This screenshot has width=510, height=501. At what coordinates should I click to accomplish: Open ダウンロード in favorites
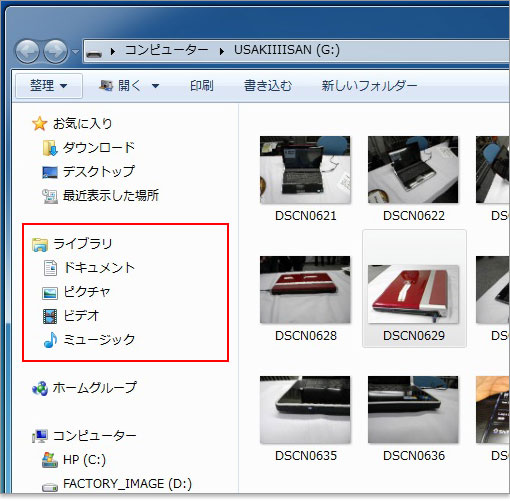point(99,148)
